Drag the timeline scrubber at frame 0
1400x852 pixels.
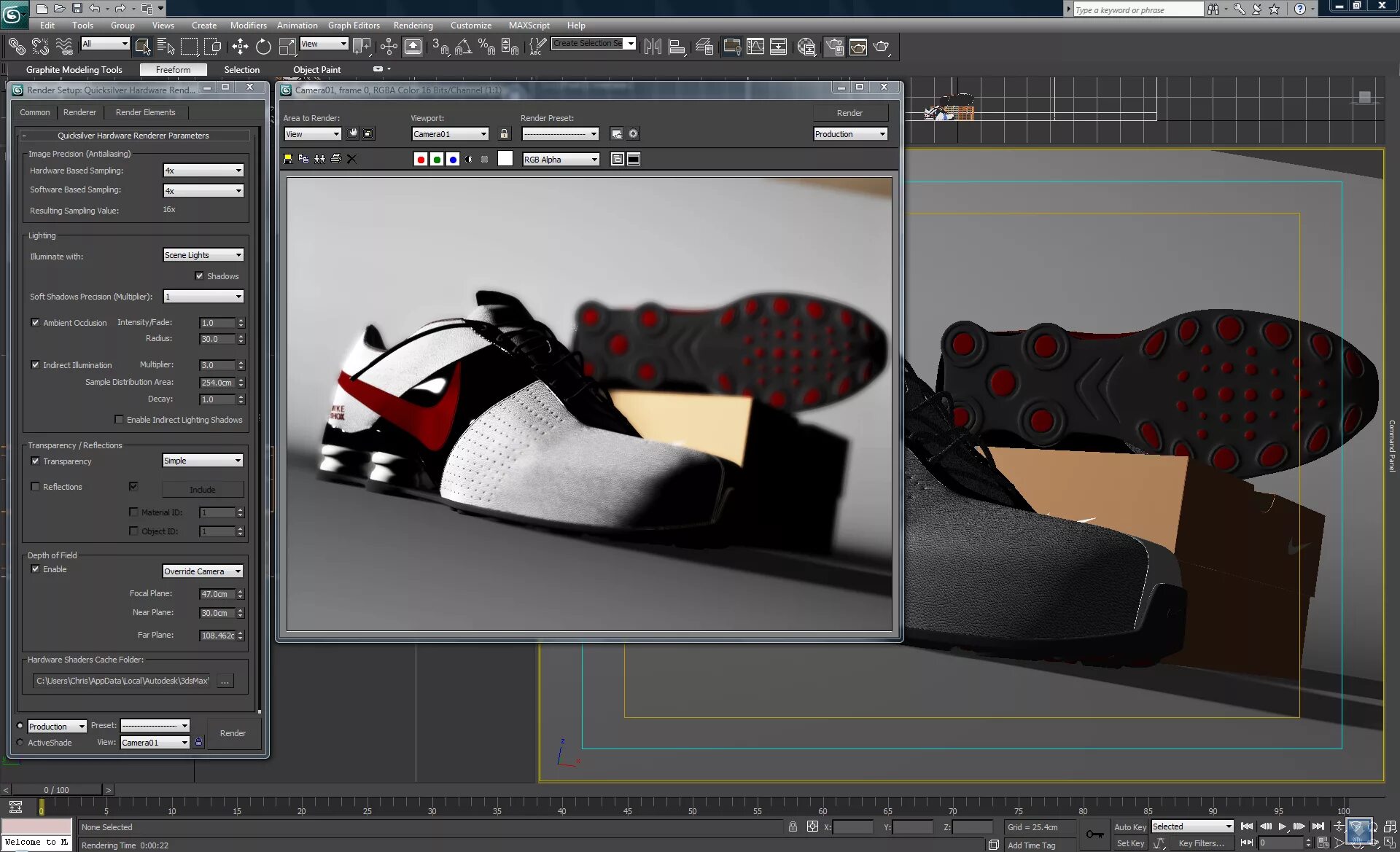pos(40,808)
